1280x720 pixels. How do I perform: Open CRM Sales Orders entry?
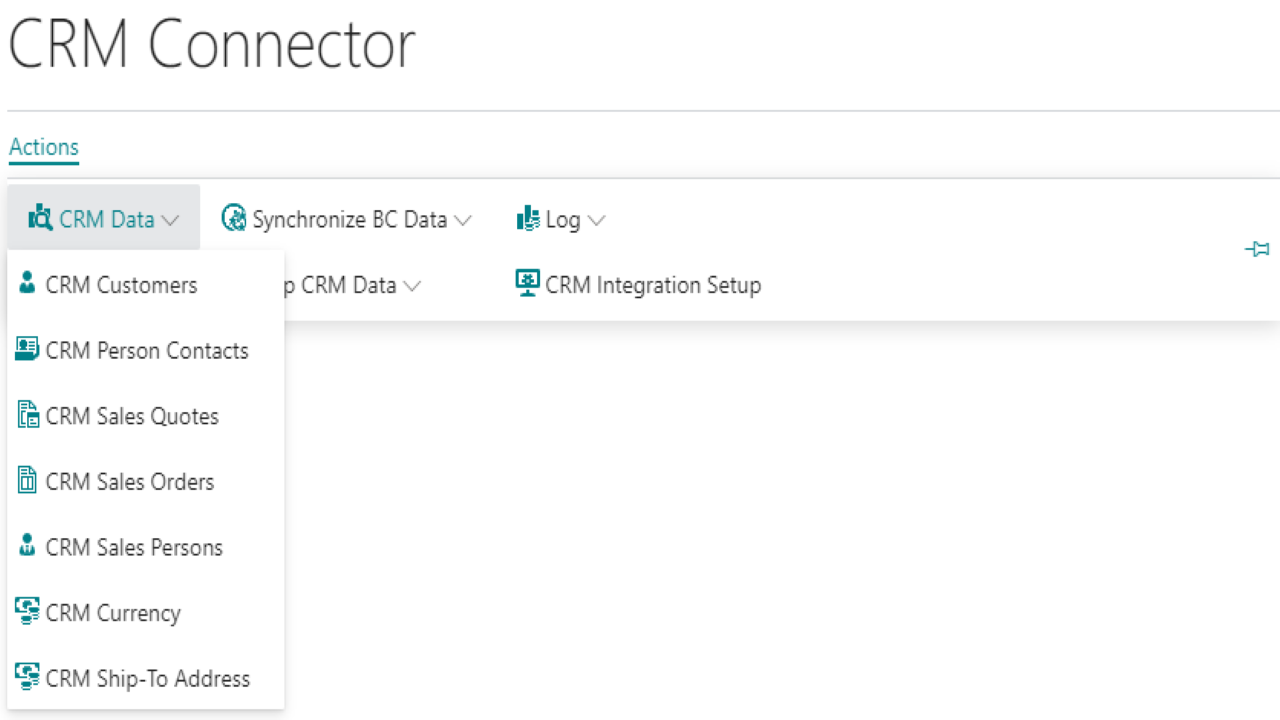pos(146,481)
